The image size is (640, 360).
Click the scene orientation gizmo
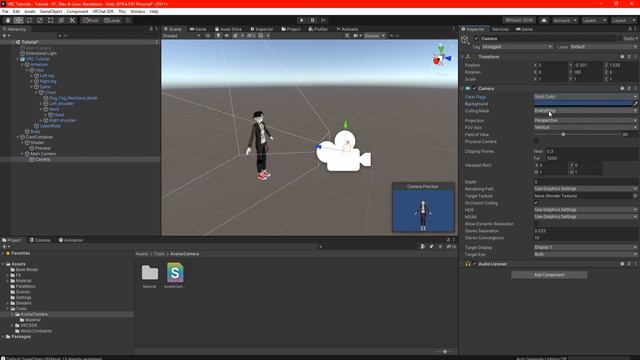coord(442,59)
